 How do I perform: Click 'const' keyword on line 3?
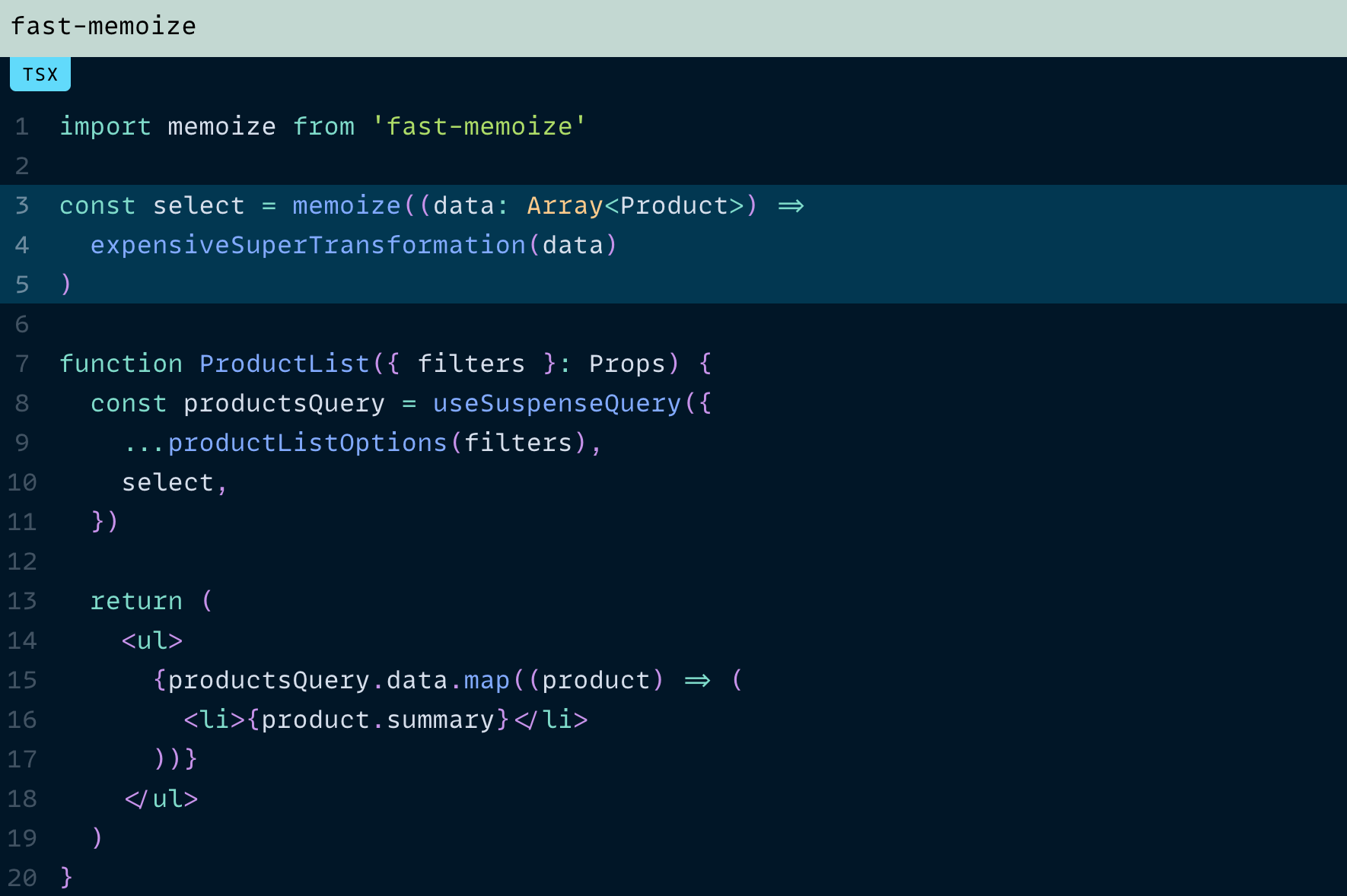[x=97, y=205]
